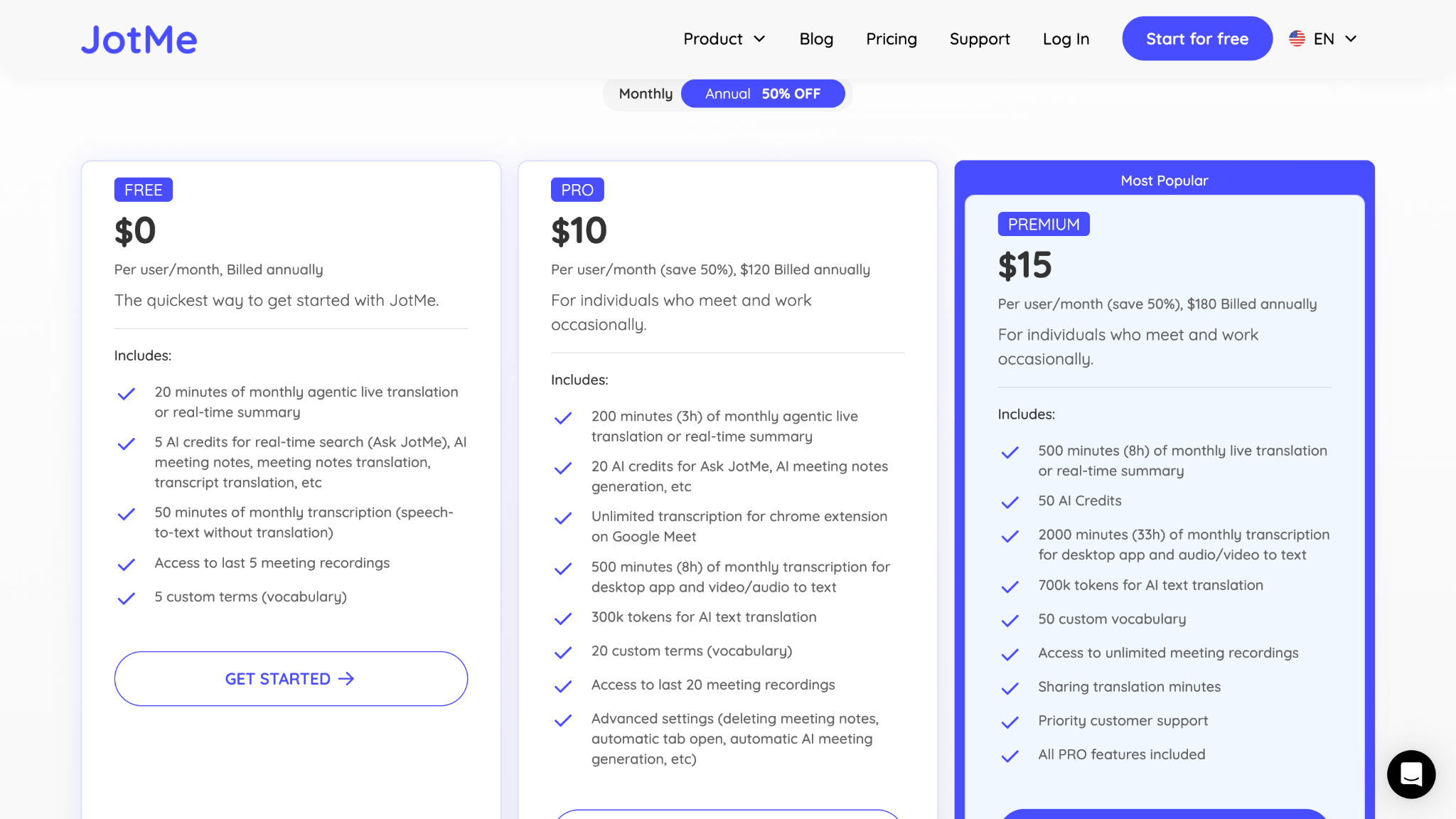Viewport: 1456px width, 819px height.
Task: Click '700k tokens for AI text translation'
Action: point(1150,585)
